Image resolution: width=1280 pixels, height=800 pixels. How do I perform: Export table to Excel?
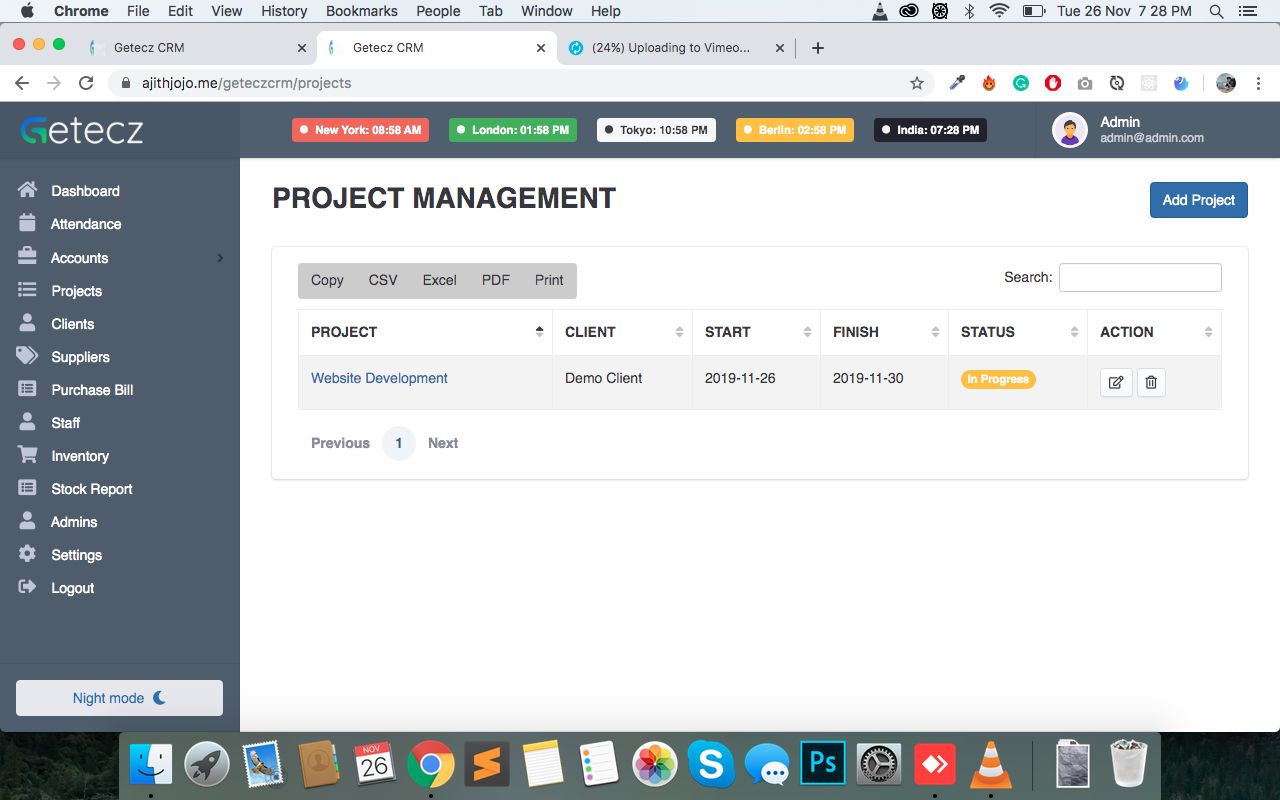coord(439,280)
